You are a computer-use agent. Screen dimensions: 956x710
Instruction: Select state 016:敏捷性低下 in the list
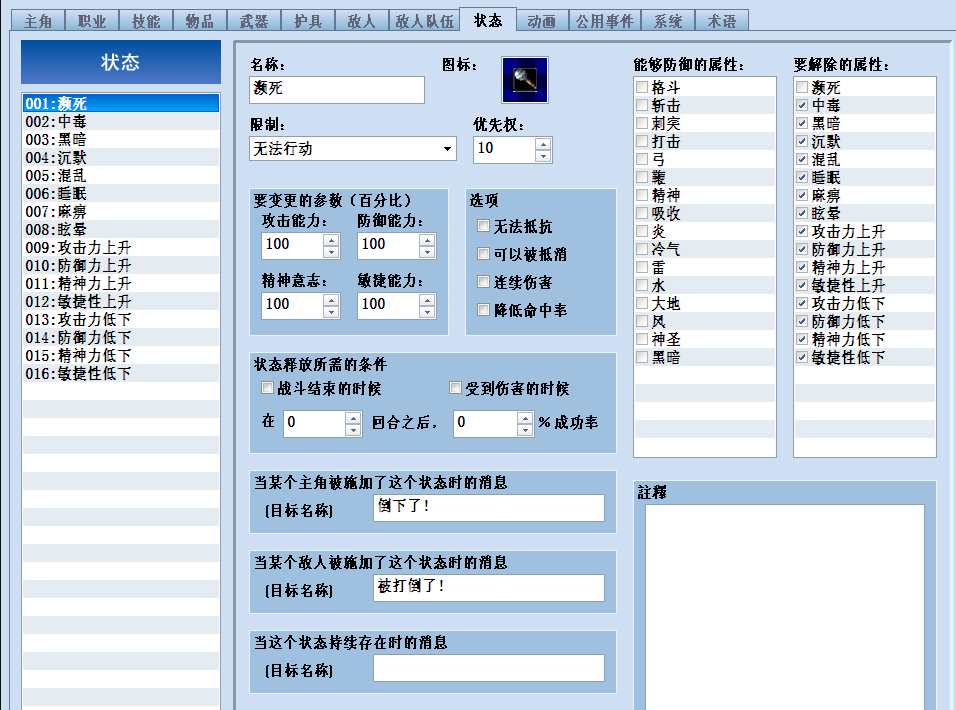(121, 373)
